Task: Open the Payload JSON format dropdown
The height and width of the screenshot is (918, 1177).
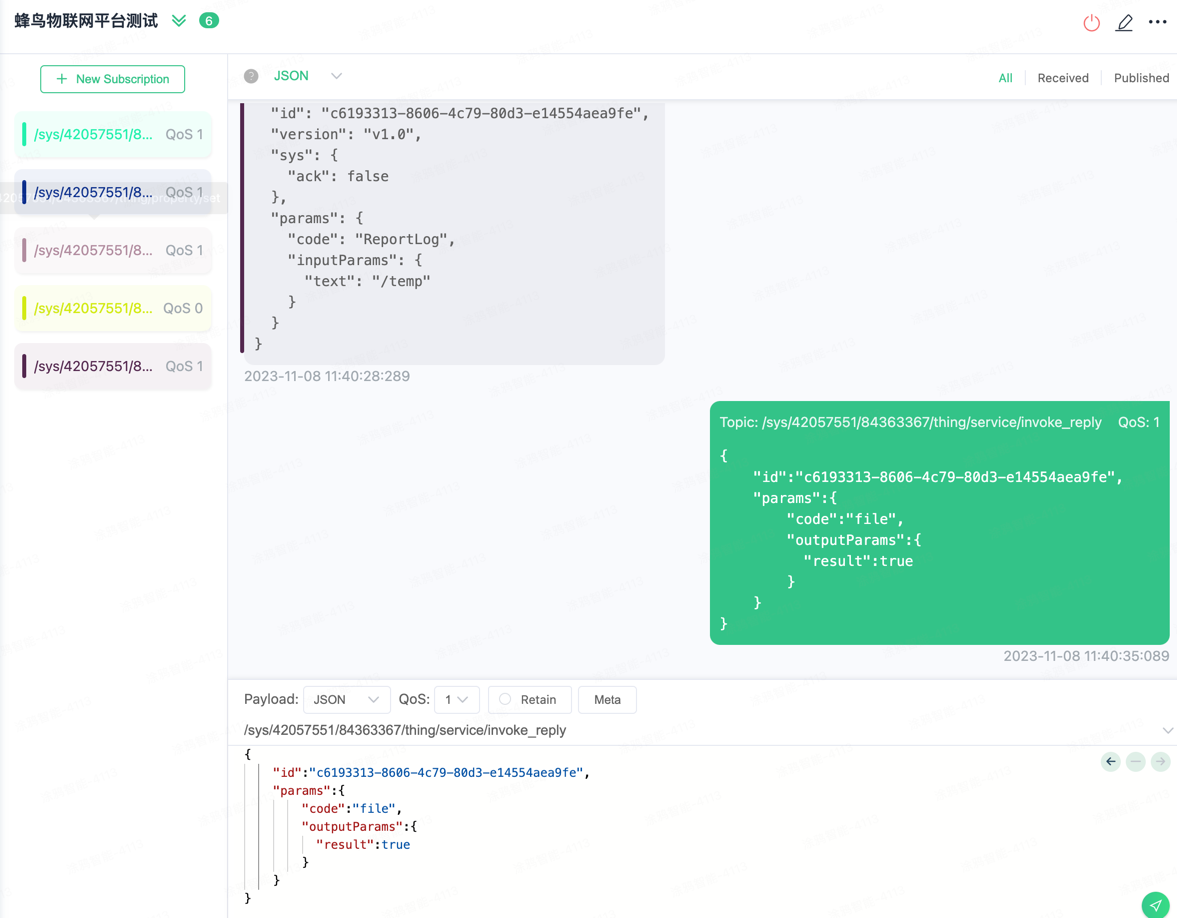Action: pyautogui.click(x=346, y=700)
